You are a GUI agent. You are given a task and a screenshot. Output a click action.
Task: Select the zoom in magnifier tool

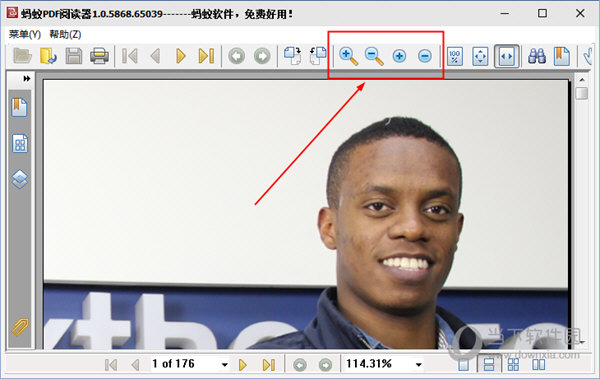tap(349, 56)
